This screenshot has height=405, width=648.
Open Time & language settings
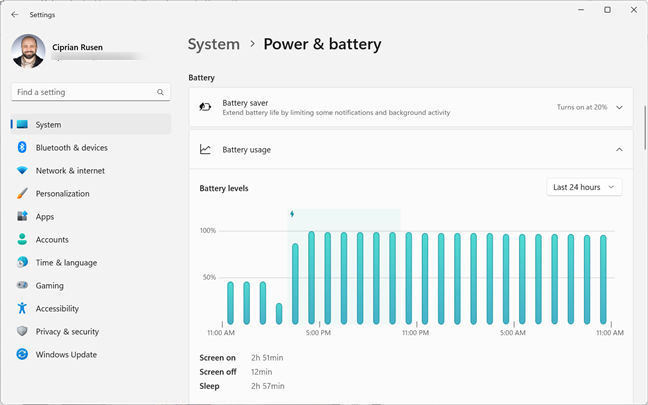[66, 263]
